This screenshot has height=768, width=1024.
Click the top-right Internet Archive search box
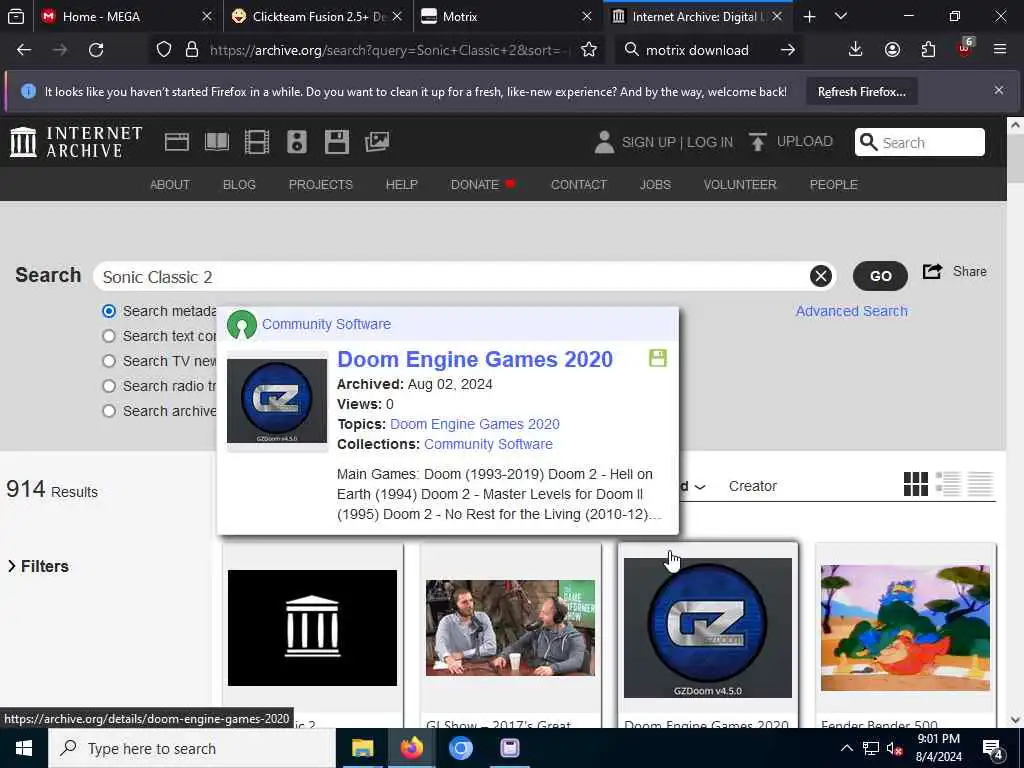(x=920, y=142)
